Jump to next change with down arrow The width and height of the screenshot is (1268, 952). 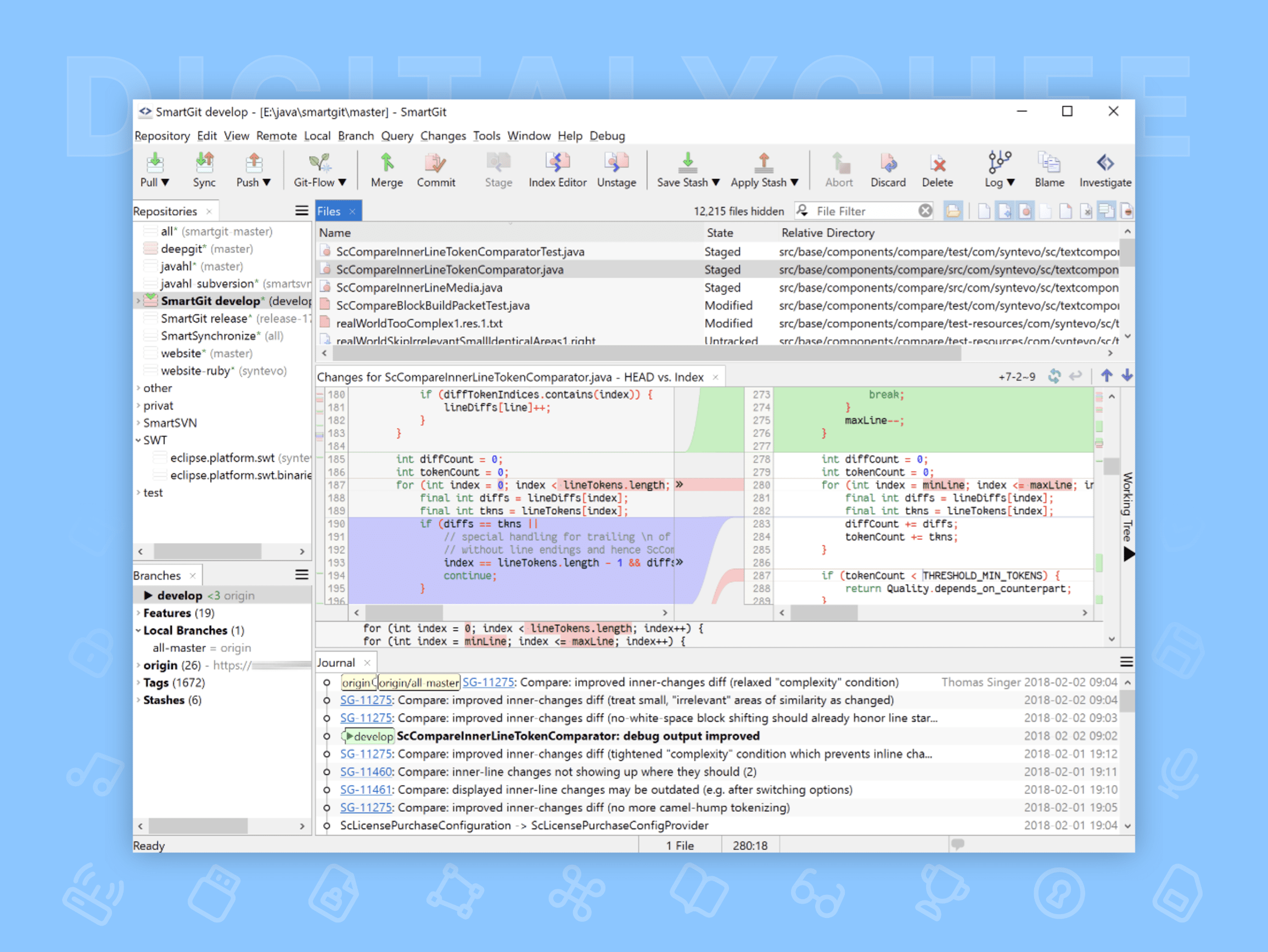click(1127, 376)
